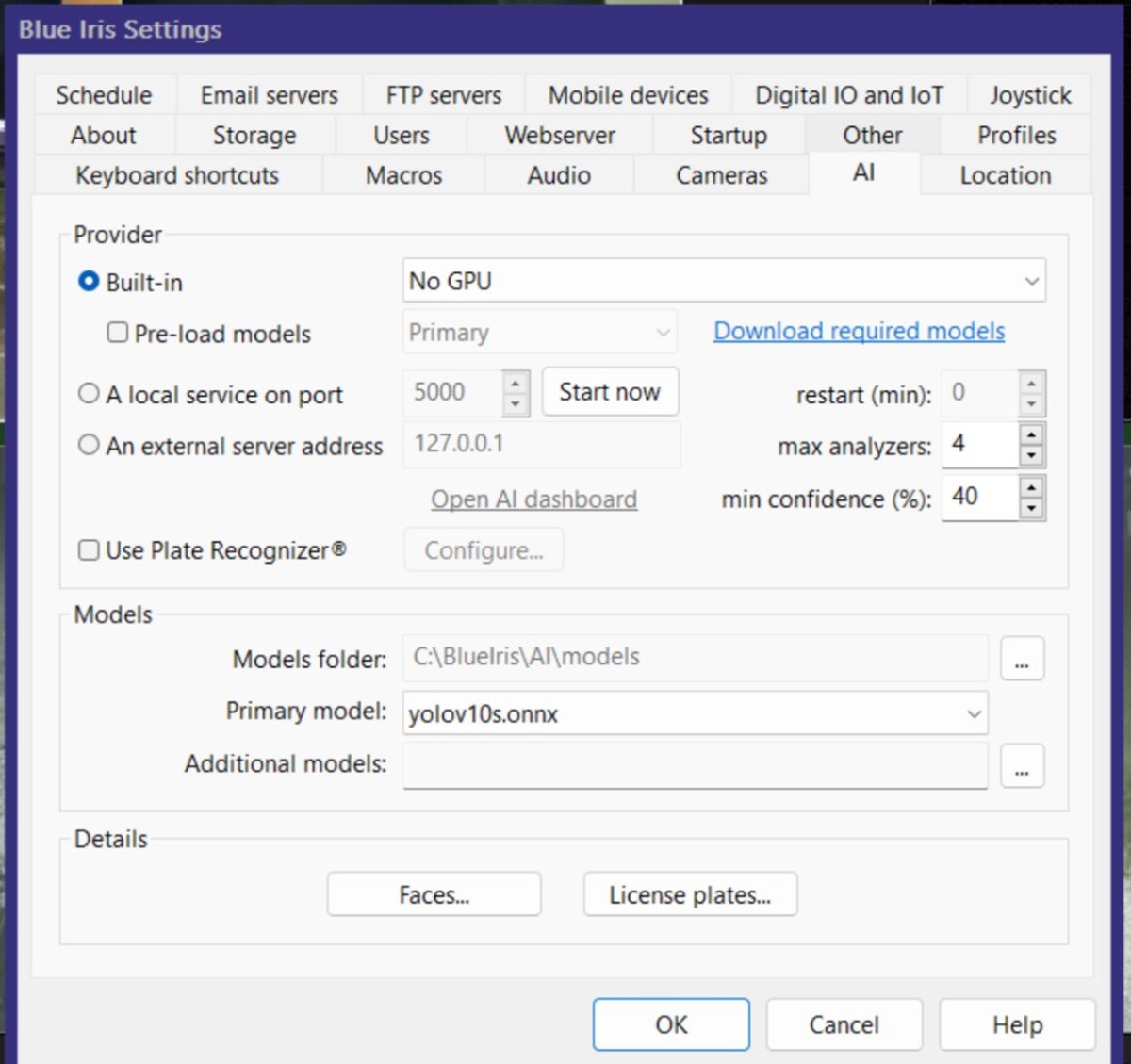Image resolution: width=1131 pixels, height=1064 pixels.
Task: Open the Storage tab
Action: [x=254, y=136]
